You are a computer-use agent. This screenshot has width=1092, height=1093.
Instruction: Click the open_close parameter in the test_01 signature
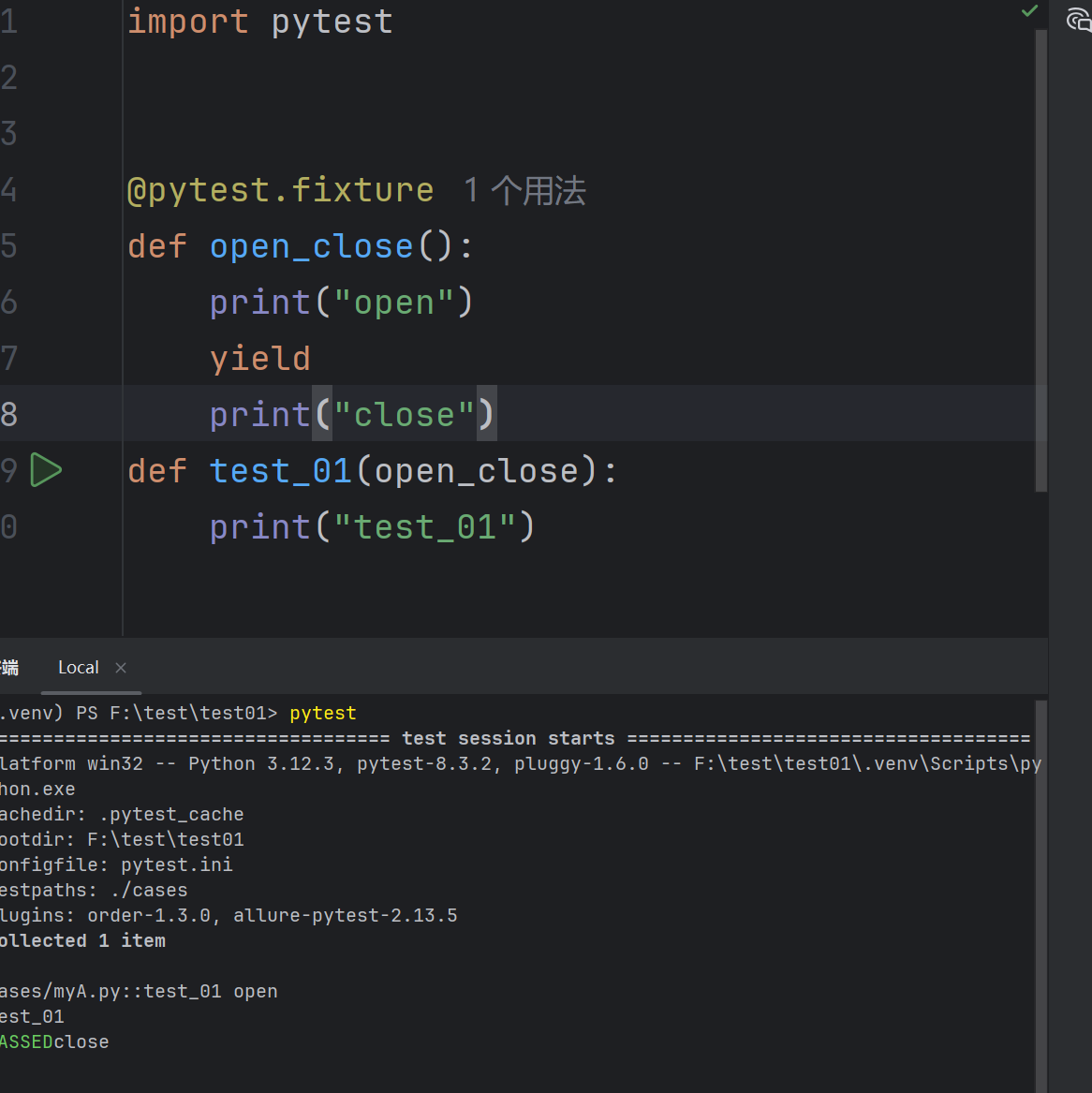476,471
